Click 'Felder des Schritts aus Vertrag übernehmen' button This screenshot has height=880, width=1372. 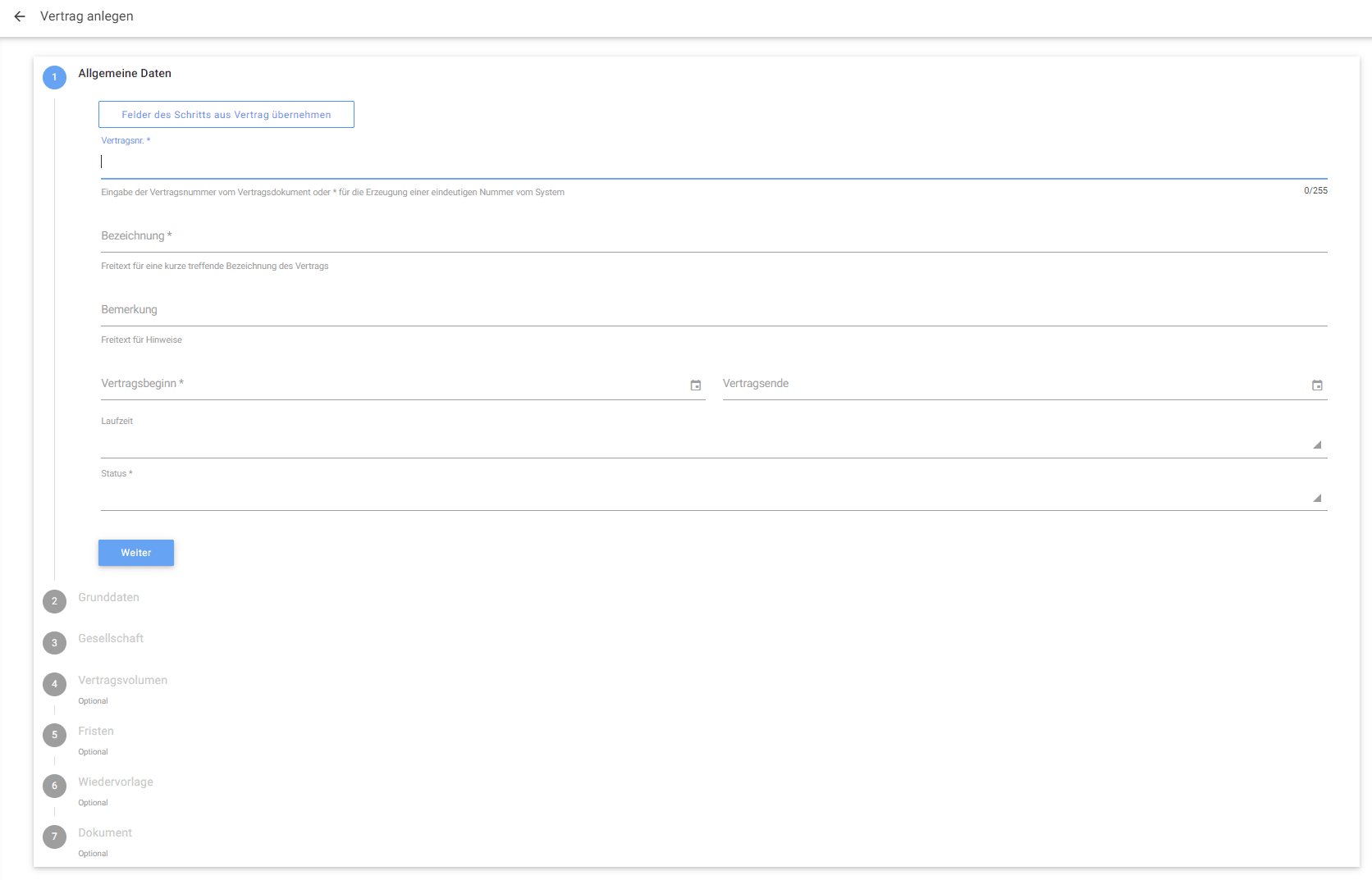(226, 115)
